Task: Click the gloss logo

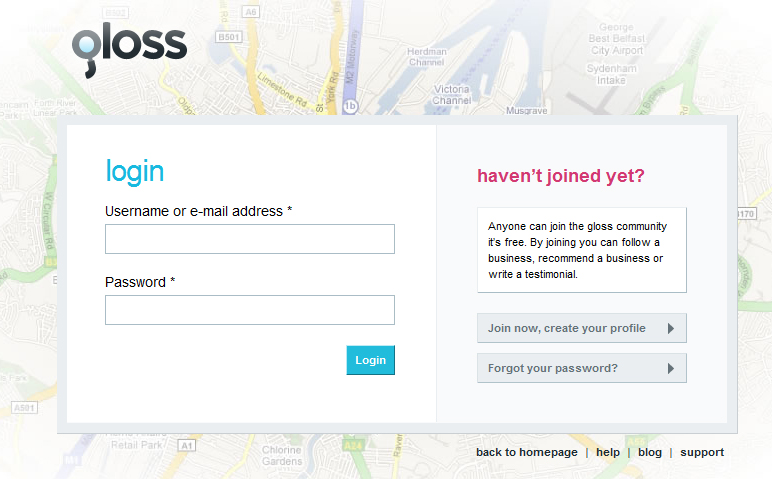Action: [x=129, y=50]
